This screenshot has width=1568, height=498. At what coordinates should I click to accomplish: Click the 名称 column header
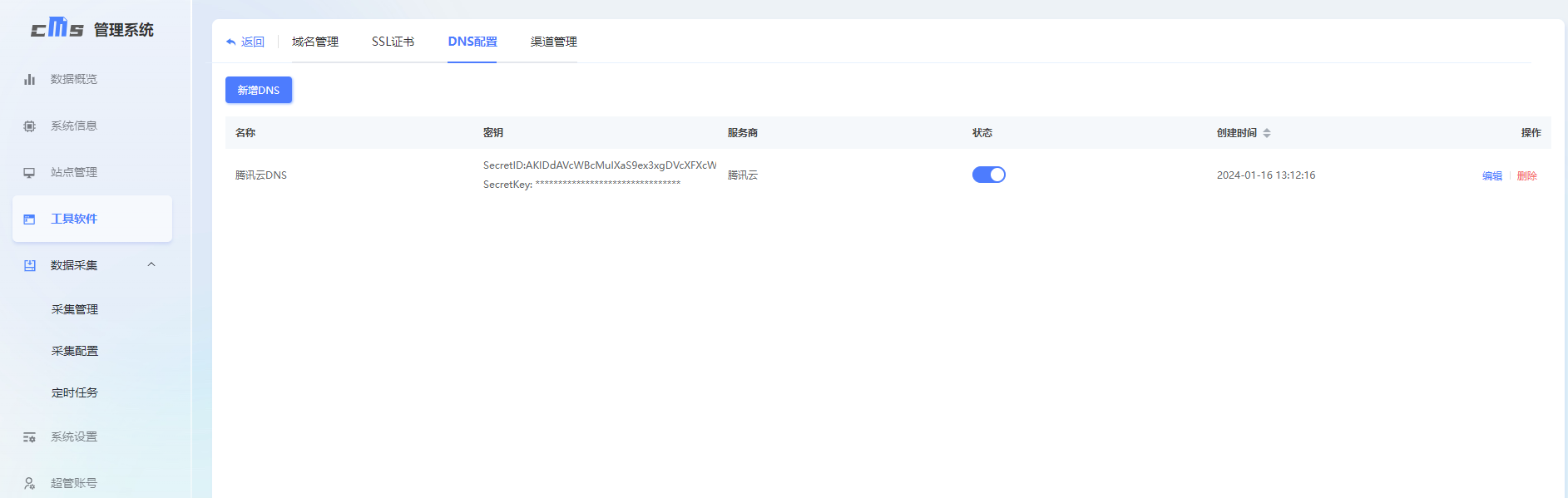245,133
